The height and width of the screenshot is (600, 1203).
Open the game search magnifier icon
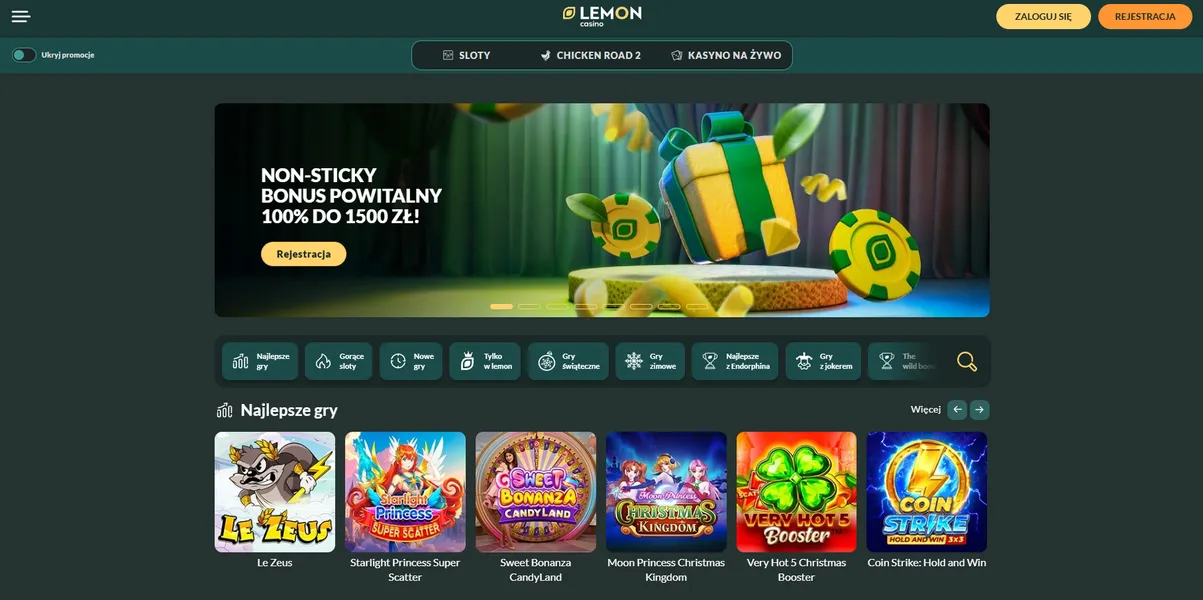967,362
